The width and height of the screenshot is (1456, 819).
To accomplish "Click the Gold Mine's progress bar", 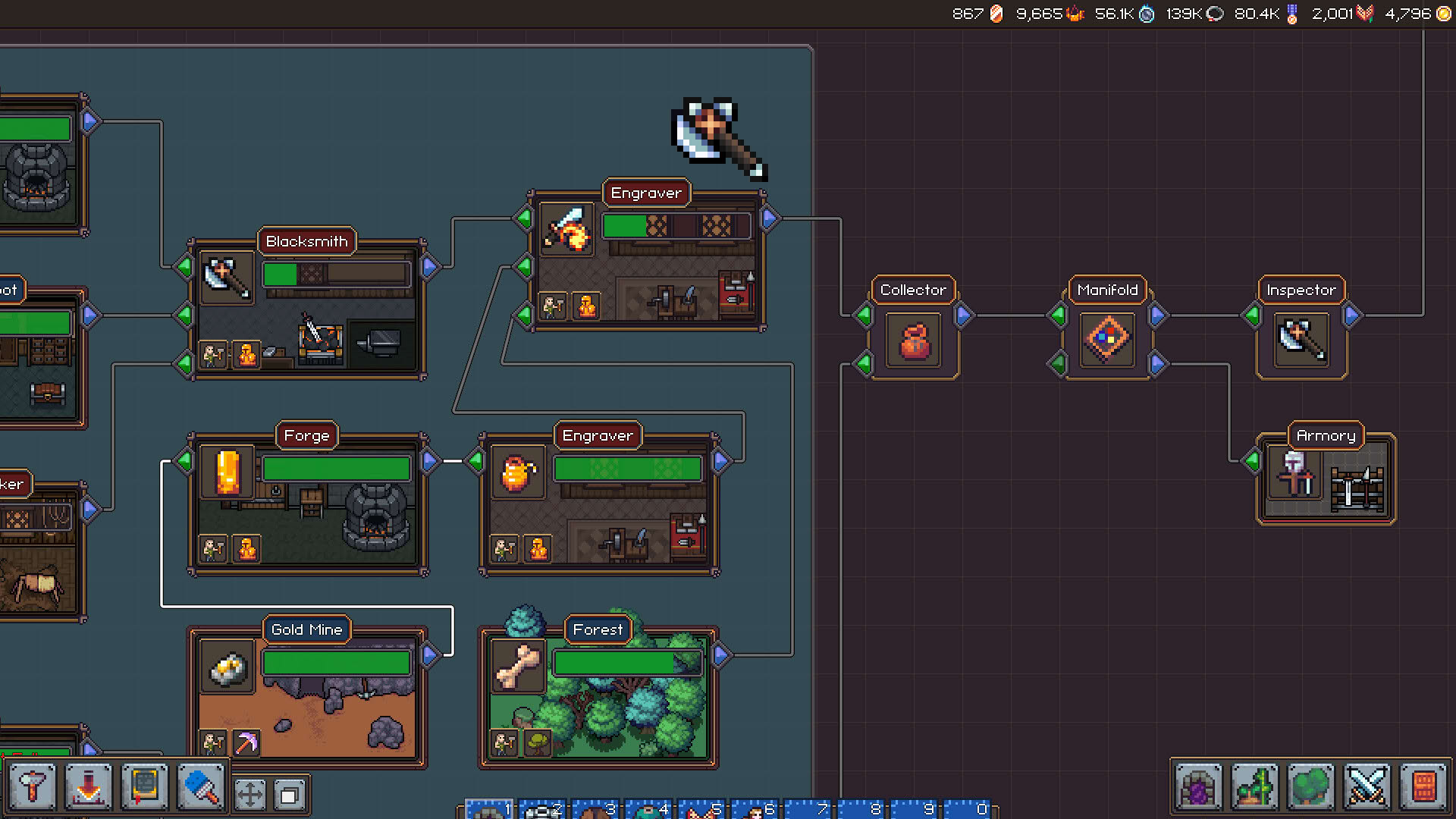I will pyautogui.click(x=337, y=664).
